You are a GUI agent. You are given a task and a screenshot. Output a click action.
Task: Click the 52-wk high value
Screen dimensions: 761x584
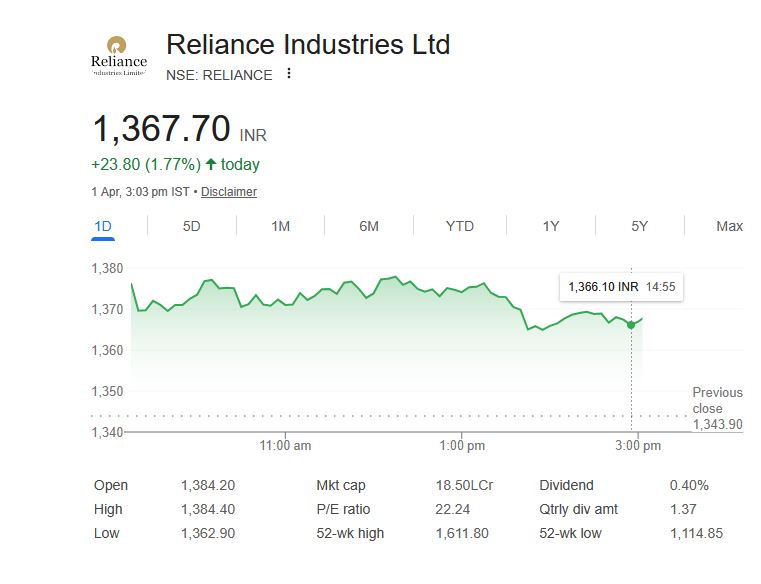click(462, 533)
